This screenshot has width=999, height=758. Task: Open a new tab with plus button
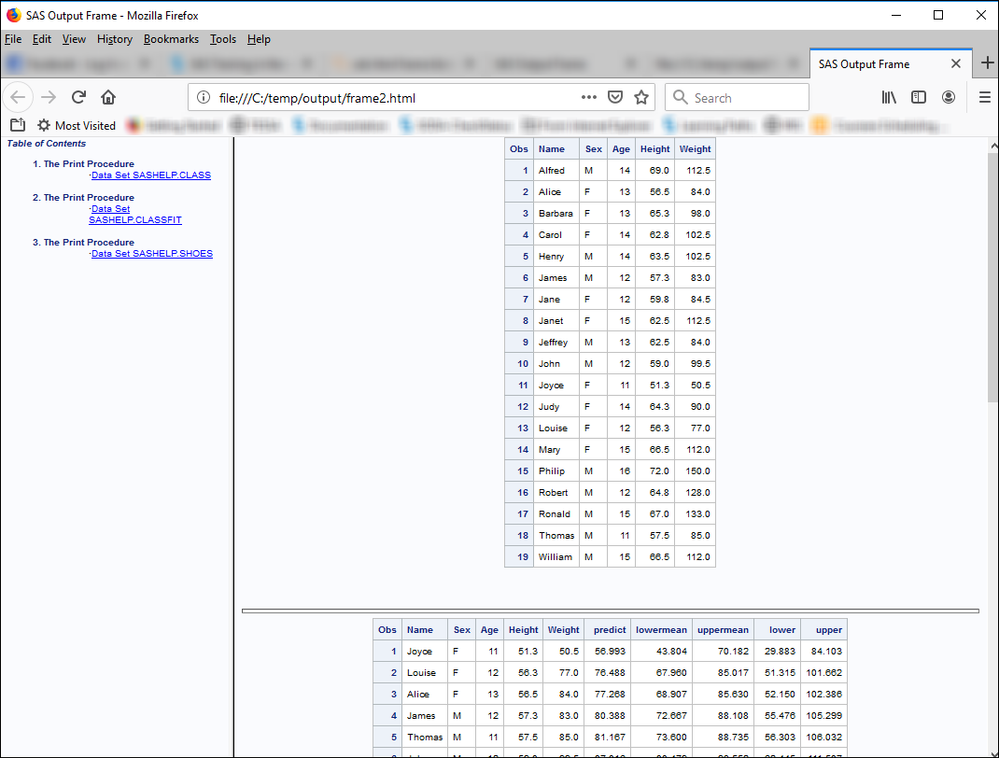pyautogui.click(x=987, y=63)
